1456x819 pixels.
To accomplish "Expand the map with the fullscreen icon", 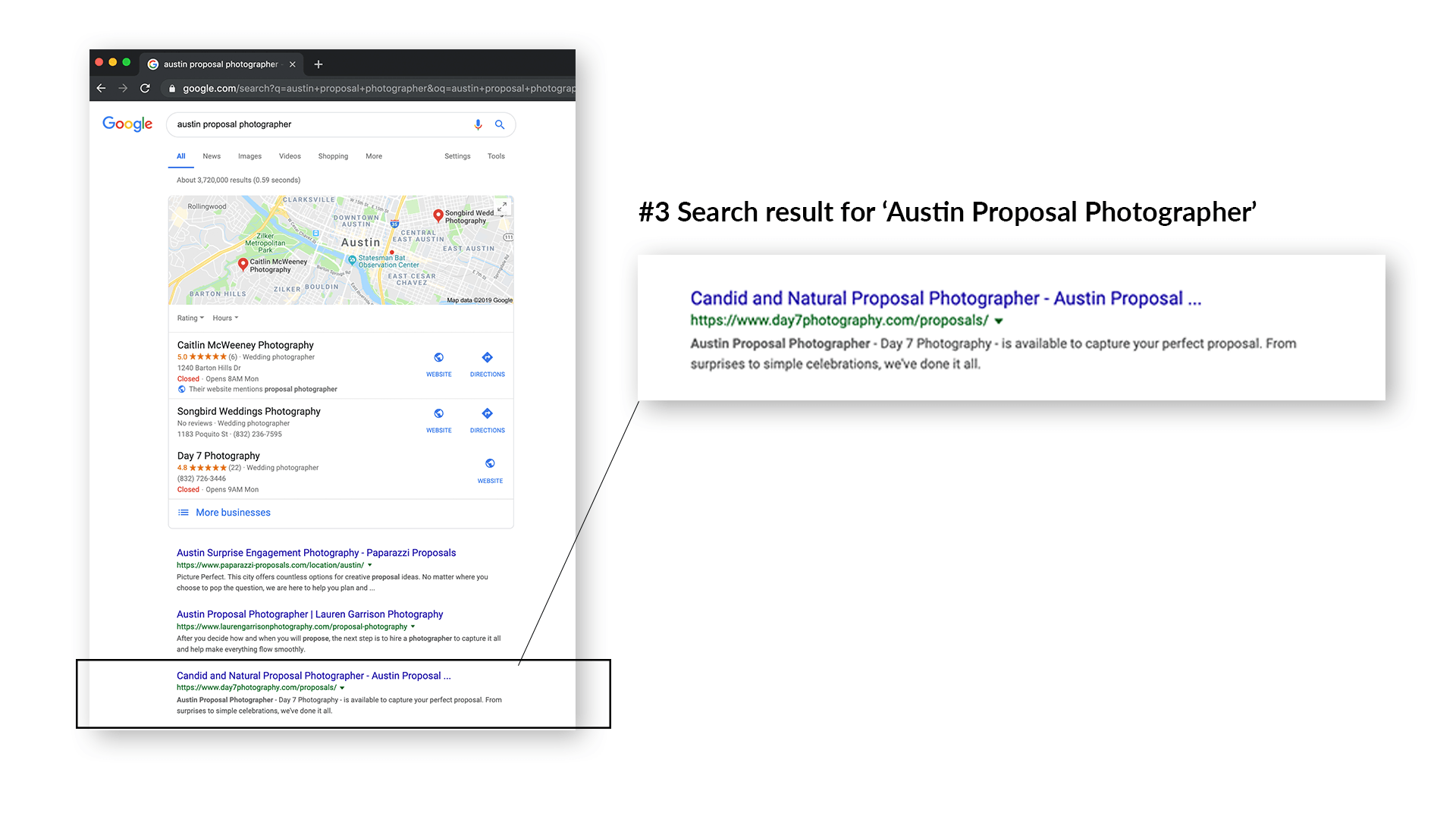I will pyautogui.click(x=502, y=206).
